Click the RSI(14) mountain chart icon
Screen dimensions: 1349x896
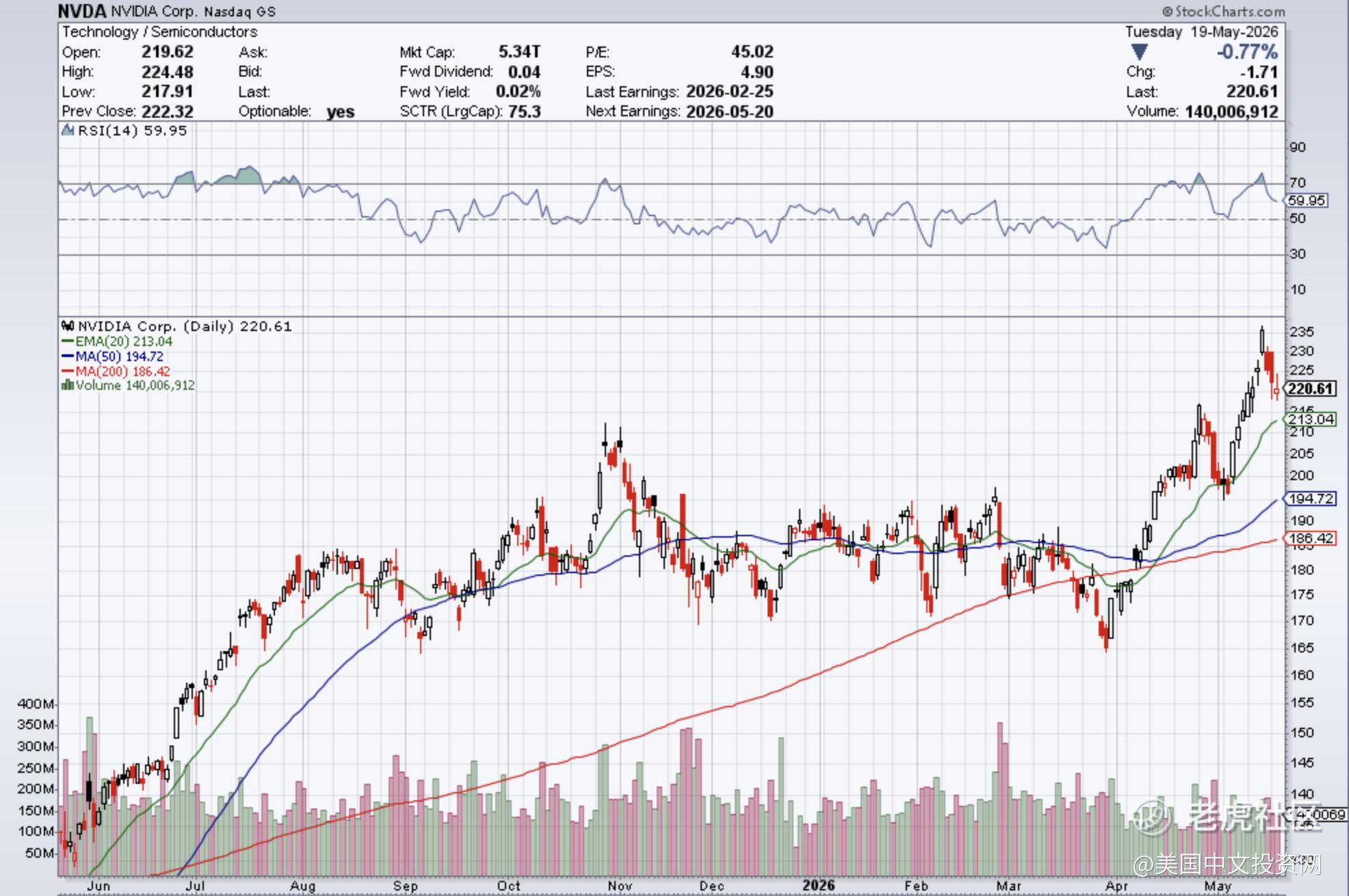click(x=68, y=130)
